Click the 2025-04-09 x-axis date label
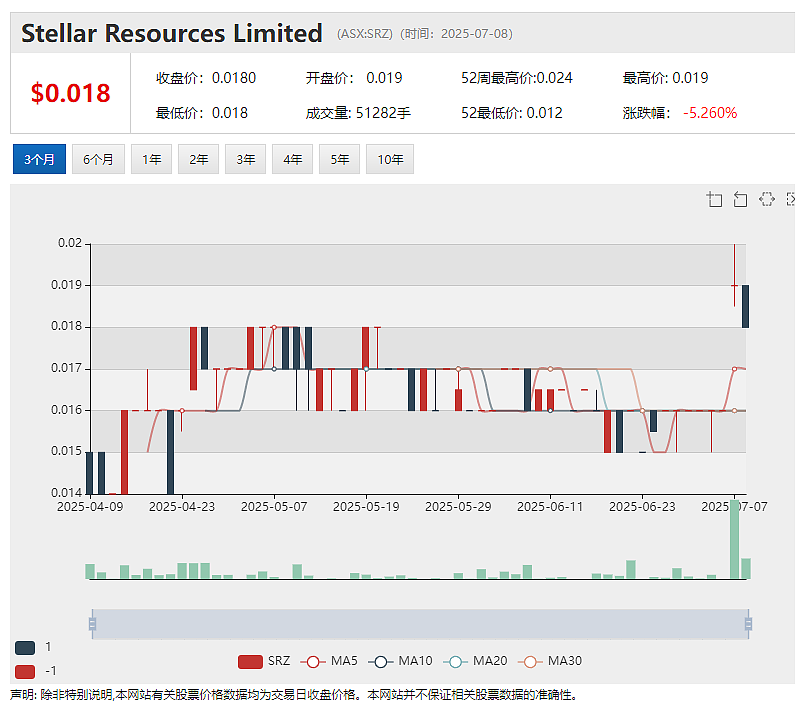 coord(90,507)
